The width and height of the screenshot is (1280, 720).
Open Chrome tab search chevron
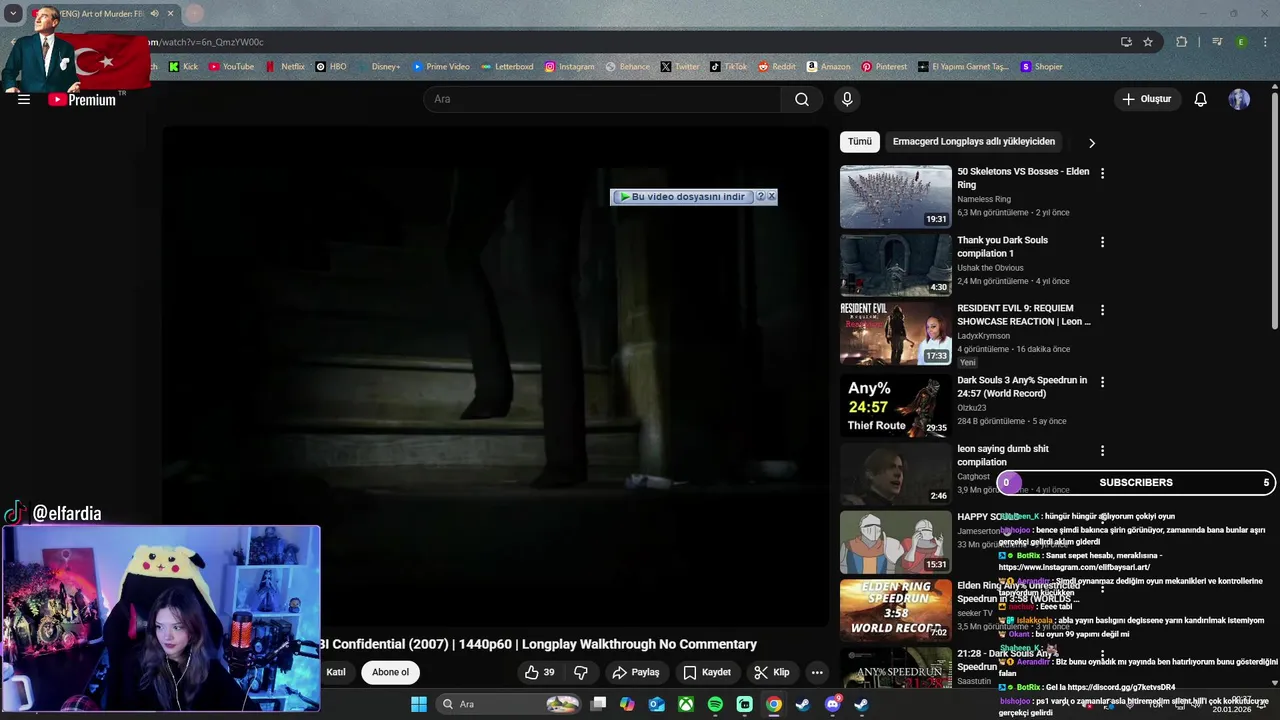[13, 14]
